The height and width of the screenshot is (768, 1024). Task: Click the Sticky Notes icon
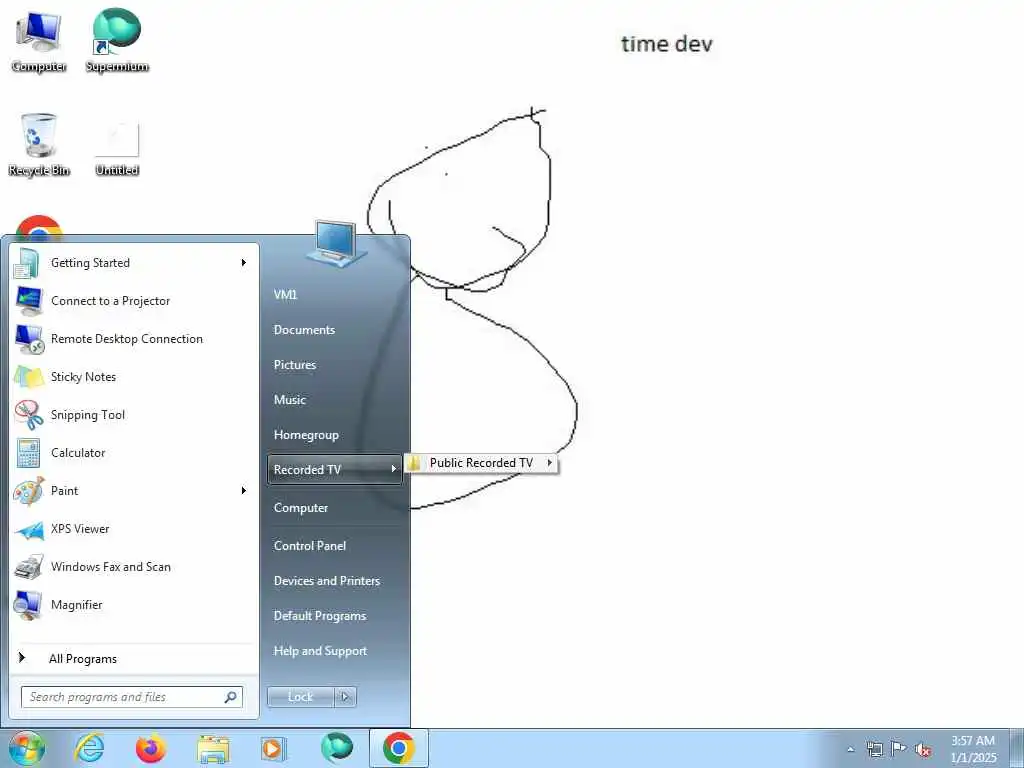click(28, 377)
